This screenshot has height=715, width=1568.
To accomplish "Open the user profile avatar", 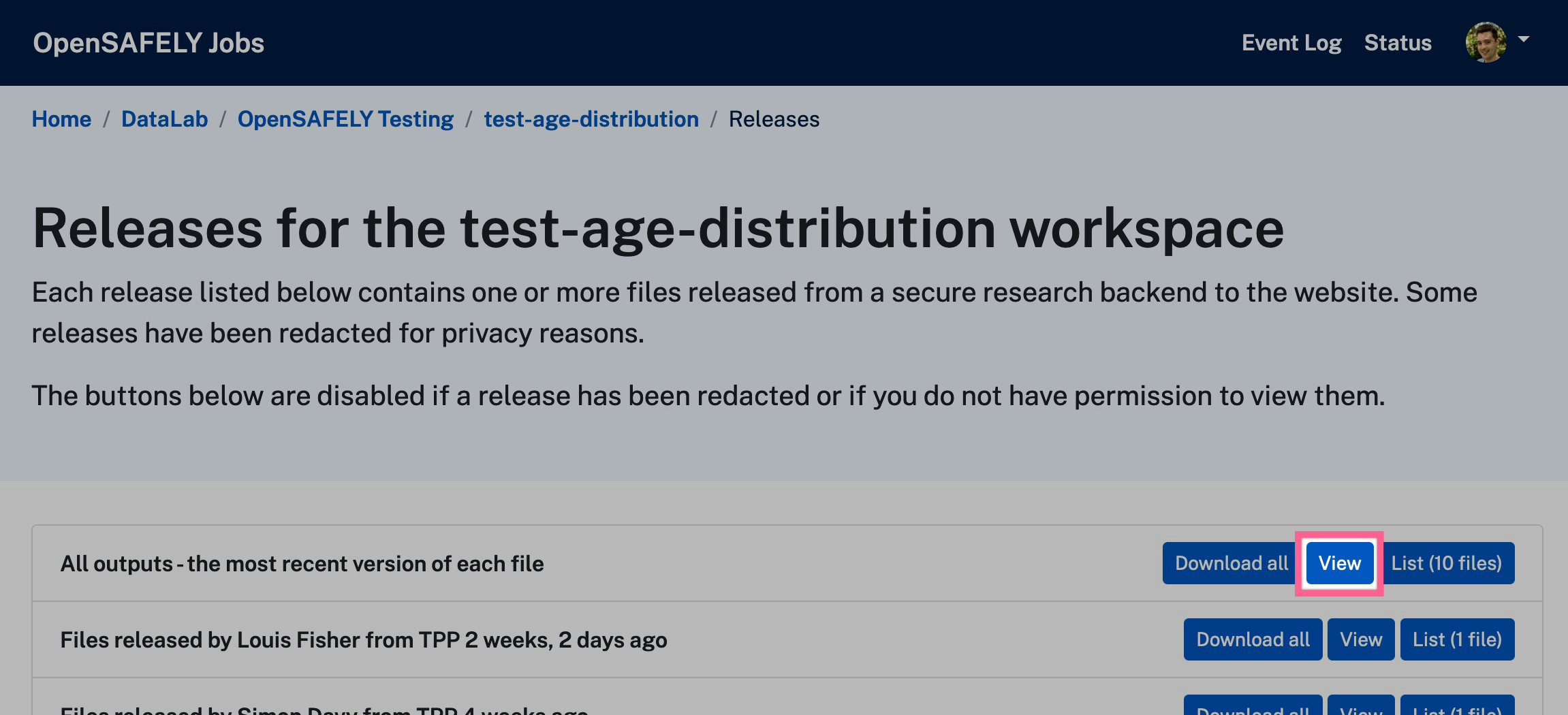I will pyautogui.click(x=1485, y=42).
